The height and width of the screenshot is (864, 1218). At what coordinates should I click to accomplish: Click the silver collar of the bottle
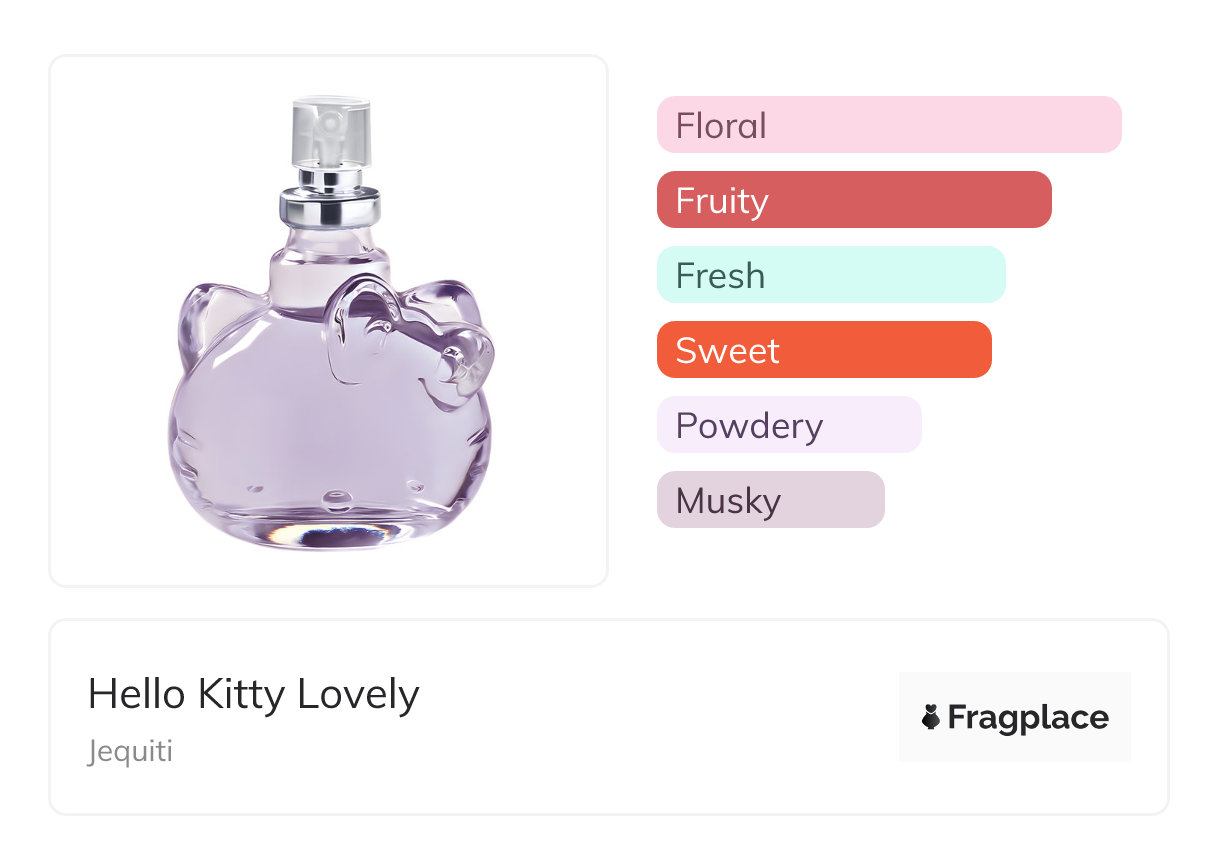[x=329, y=208]
